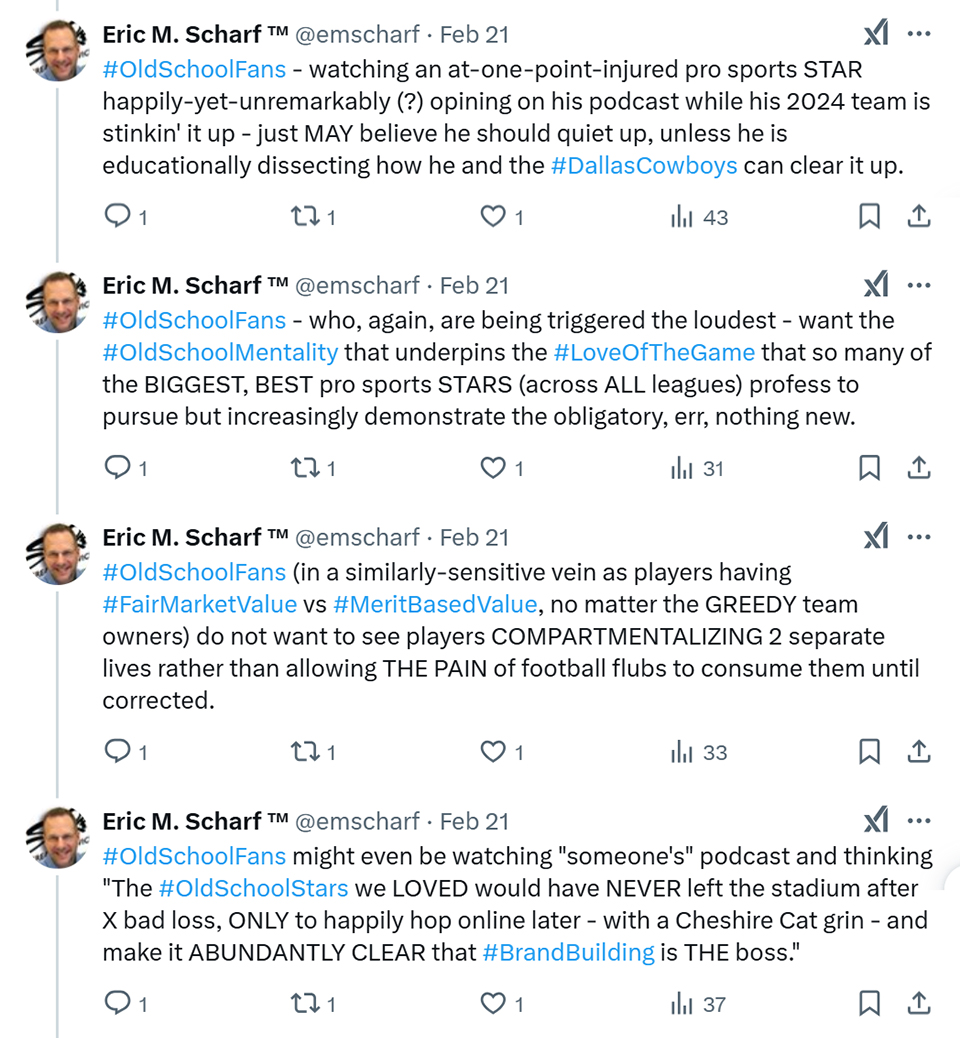Open Grok icon on the DallasCowboys tweet
Viewport: 960px width, 1038px height.
pyautogui.click(x=876, y=33)
